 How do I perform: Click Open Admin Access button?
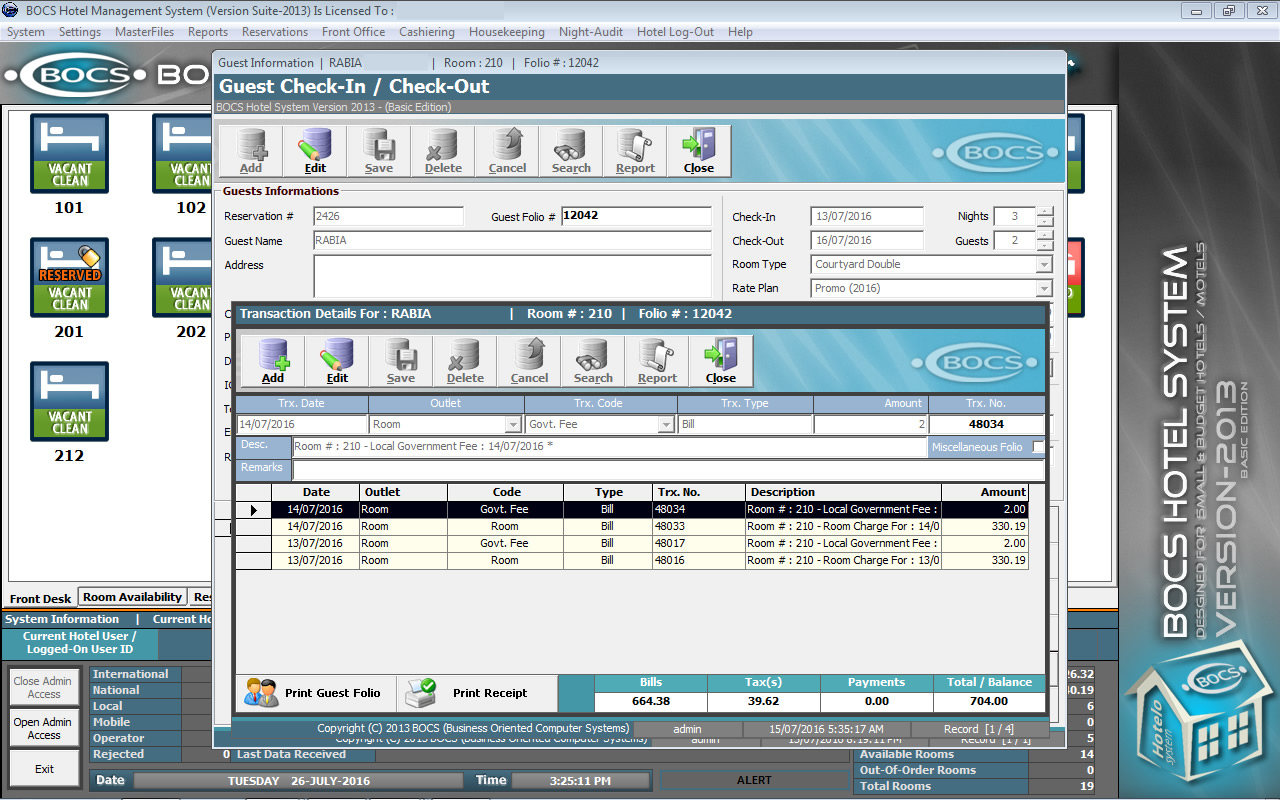click(x=43, y=728)
